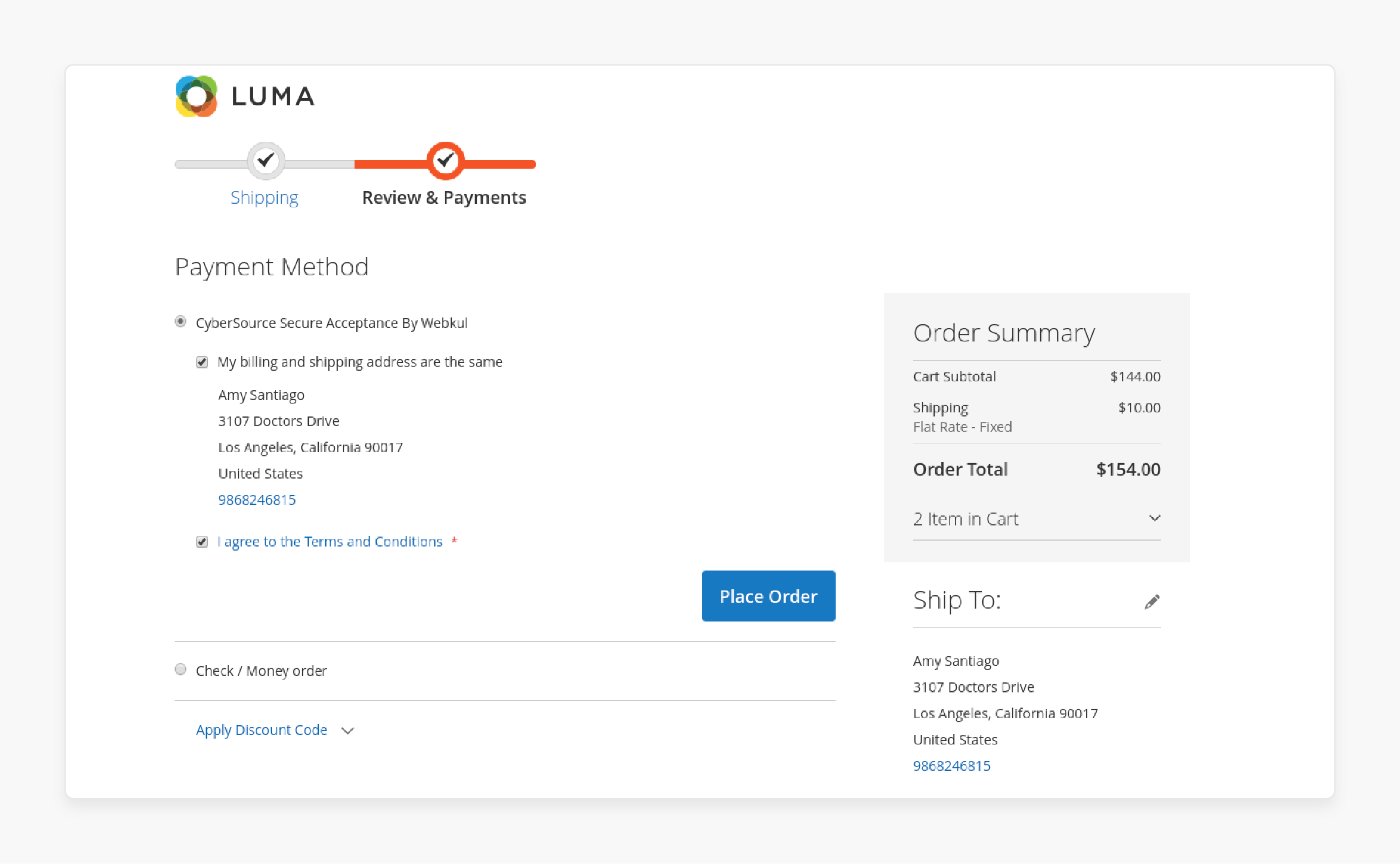Viewport: 1400px width, 864px height.
Task: Open the Terms and Conditions link
Action: (x=330, y=542)
